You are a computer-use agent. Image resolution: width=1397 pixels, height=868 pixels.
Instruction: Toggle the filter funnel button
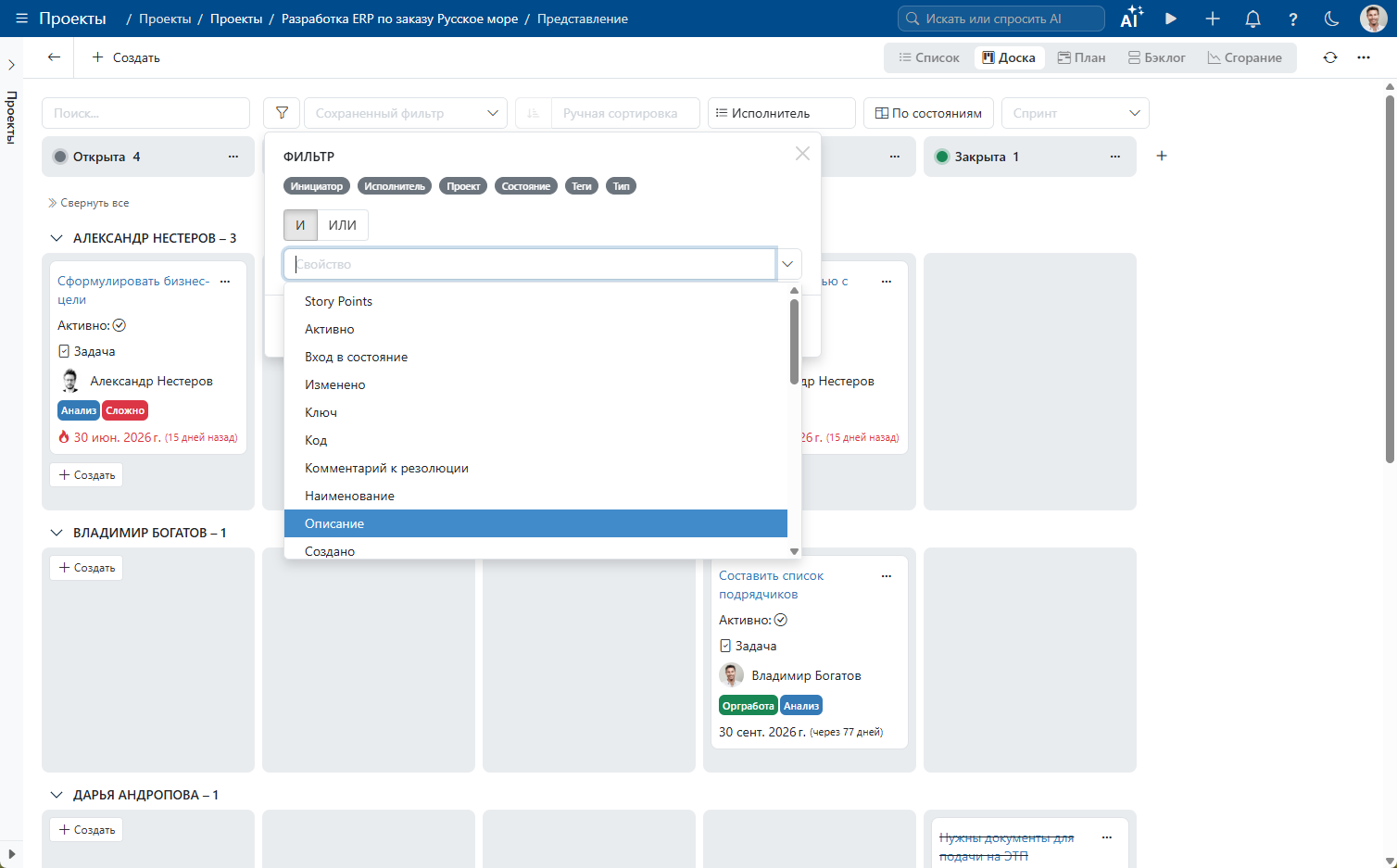(282, 113)
